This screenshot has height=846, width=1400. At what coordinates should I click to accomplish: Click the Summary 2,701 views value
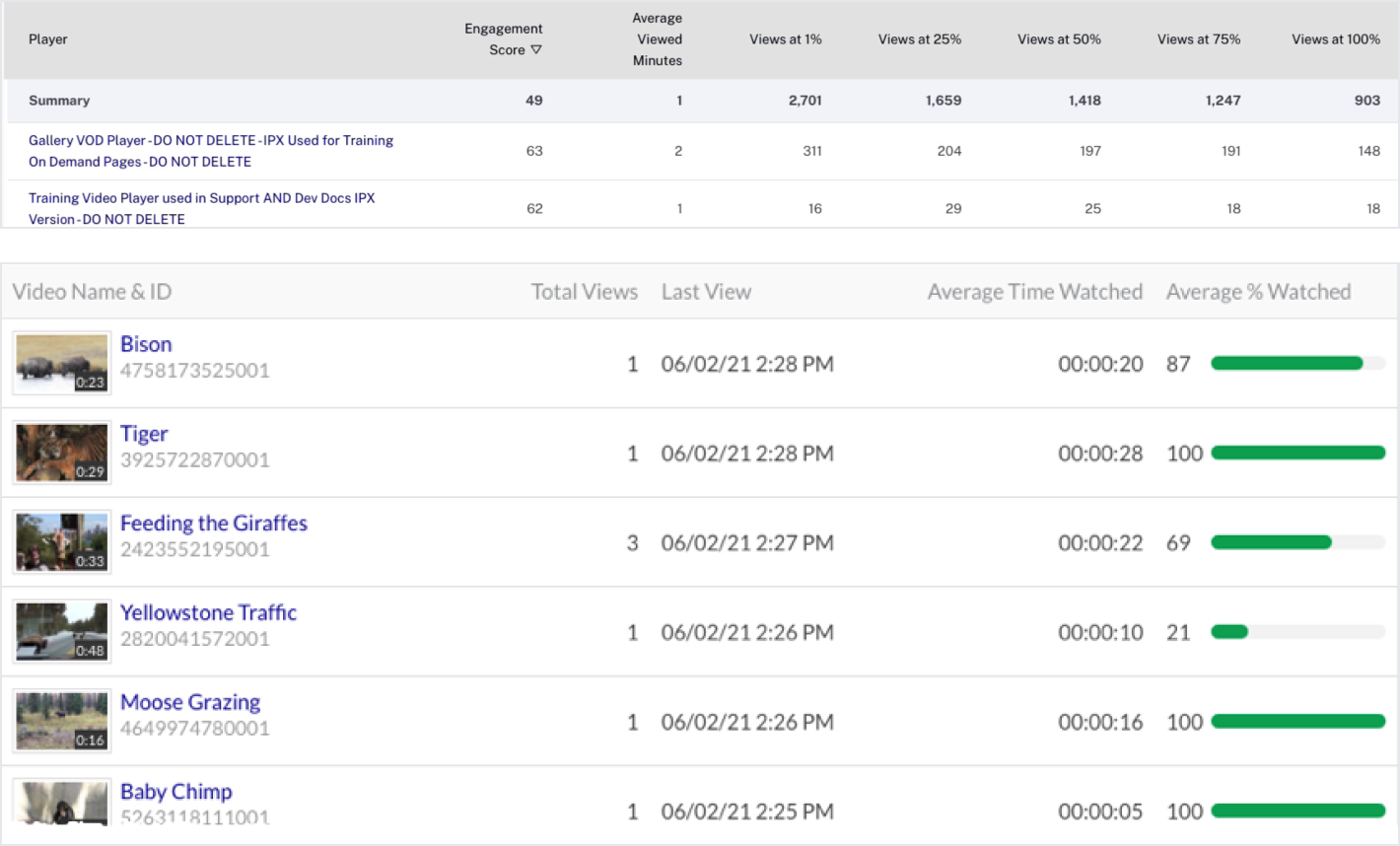(805, 101)
